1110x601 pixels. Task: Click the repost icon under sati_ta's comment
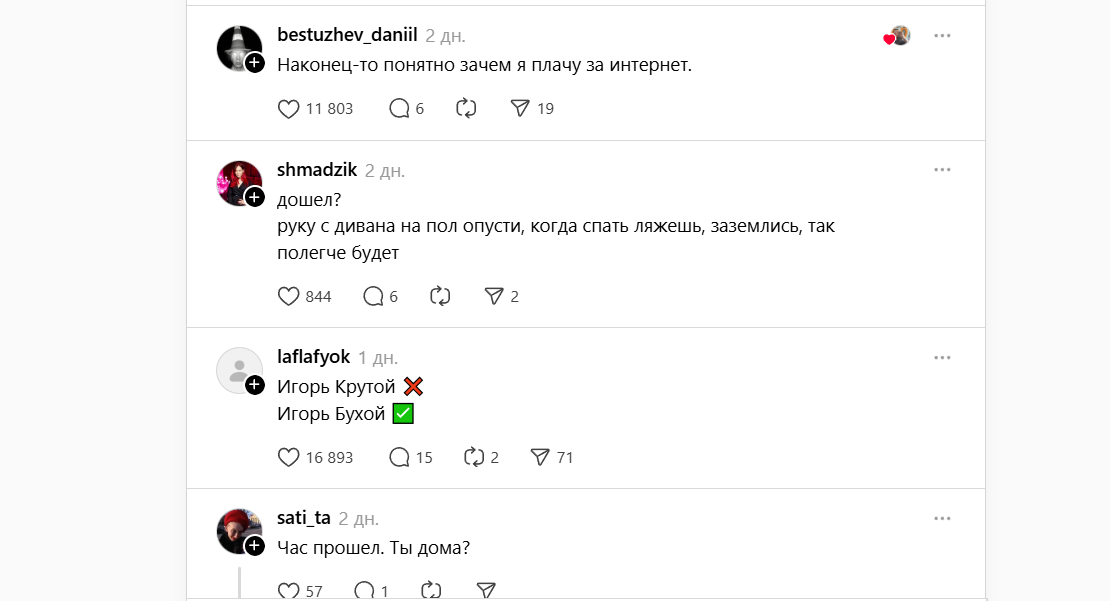430,590
